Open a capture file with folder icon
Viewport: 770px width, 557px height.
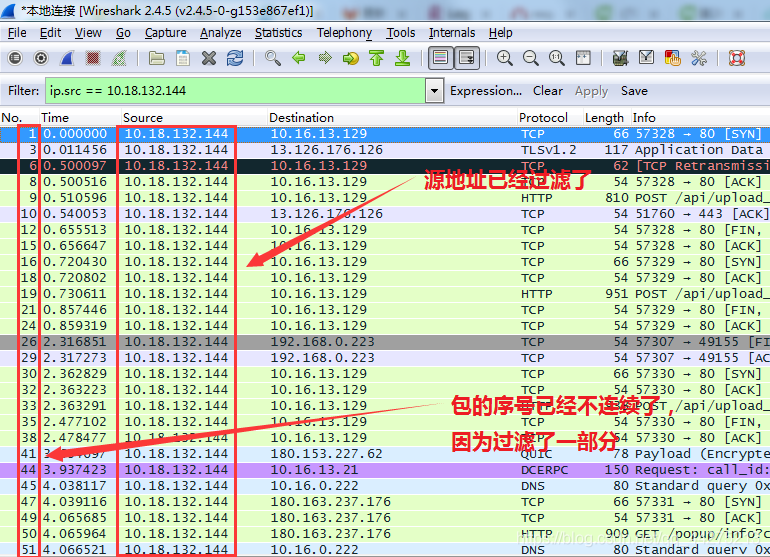[x=157, y=58]
